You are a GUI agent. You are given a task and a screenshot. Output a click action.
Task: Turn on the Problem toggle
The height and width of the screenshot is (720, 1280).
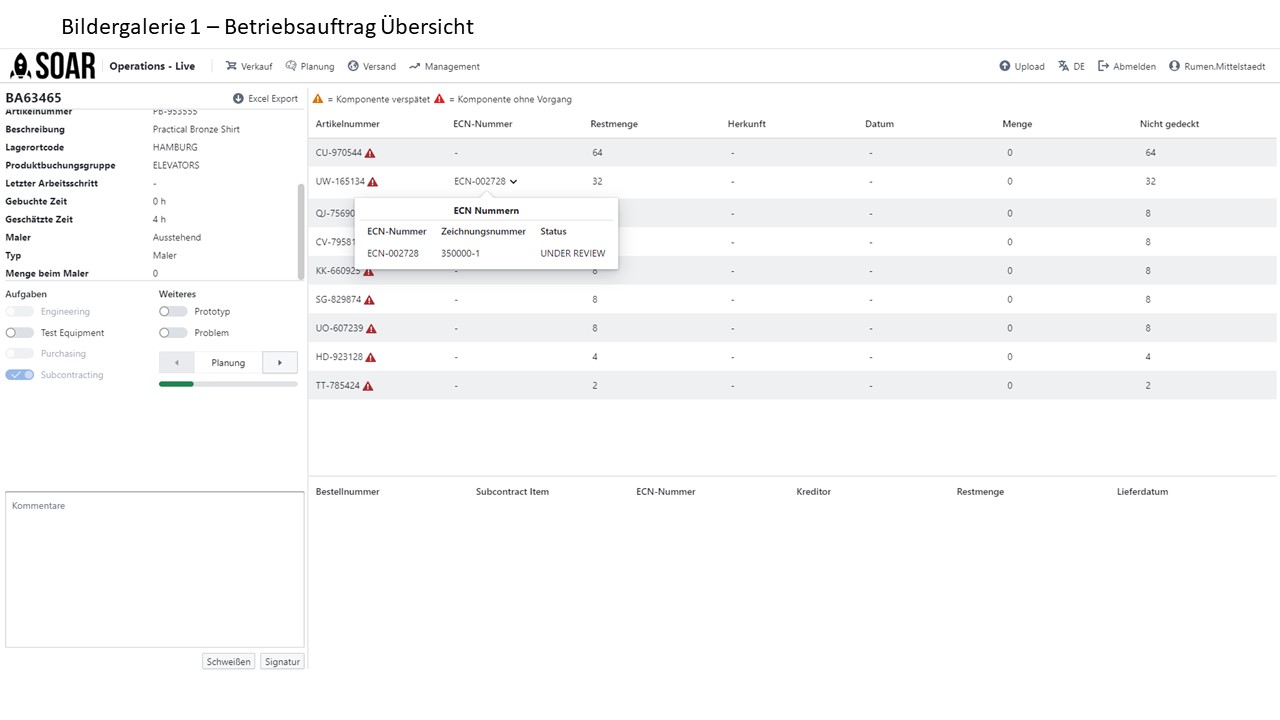[x=173, y=333]
